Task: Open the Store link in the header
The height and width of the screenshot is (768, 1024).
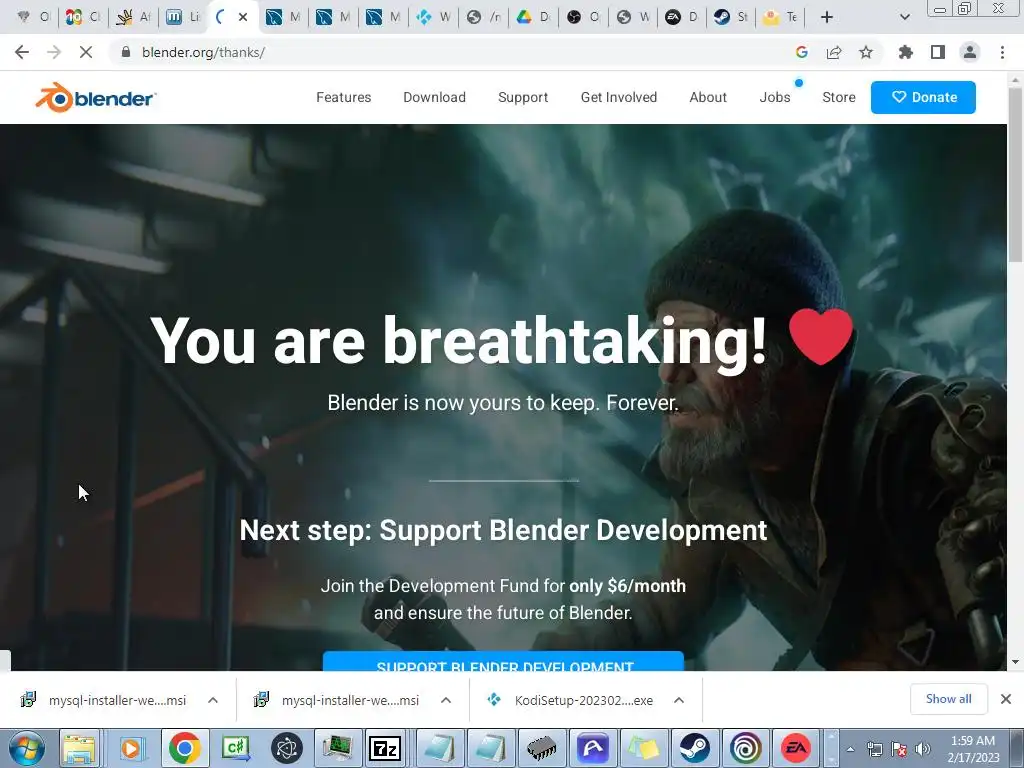Action: coord(839,97)
